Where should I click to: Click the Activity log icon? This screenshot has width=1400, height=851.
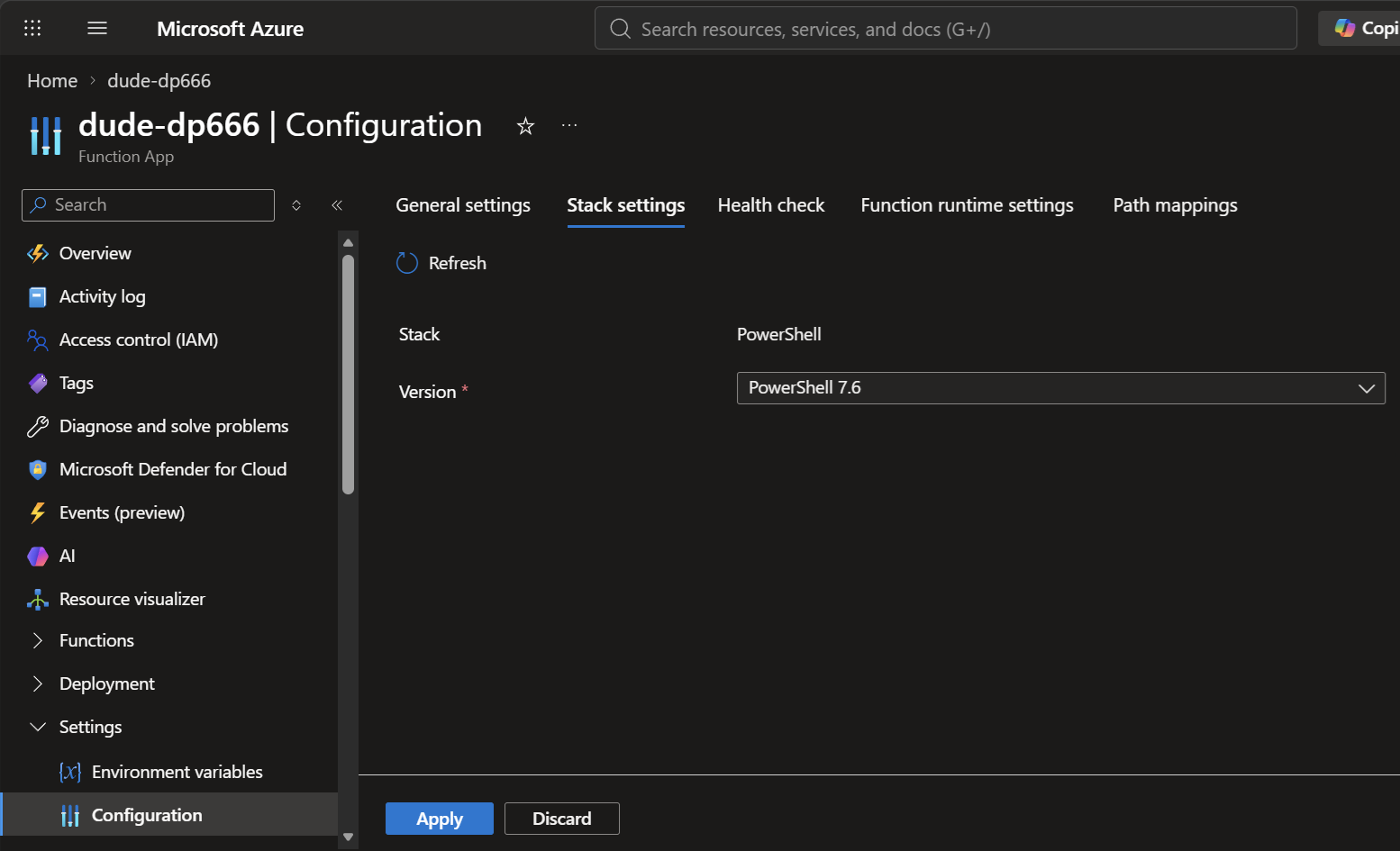point(38,297)
